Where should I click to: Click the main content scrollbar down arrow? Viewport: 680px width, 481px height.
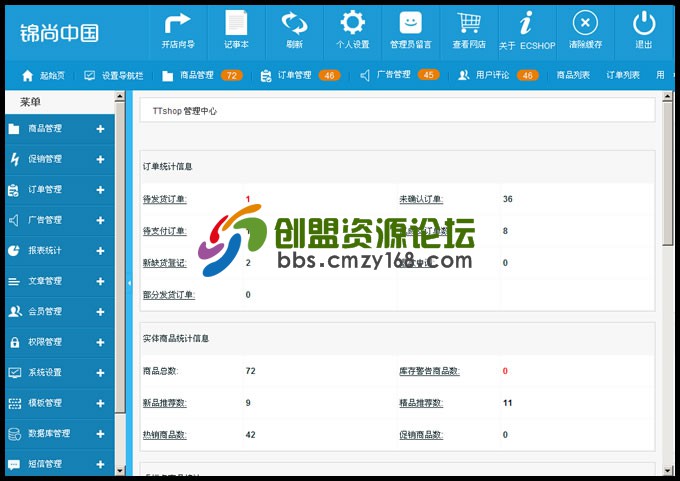[667, 470]
